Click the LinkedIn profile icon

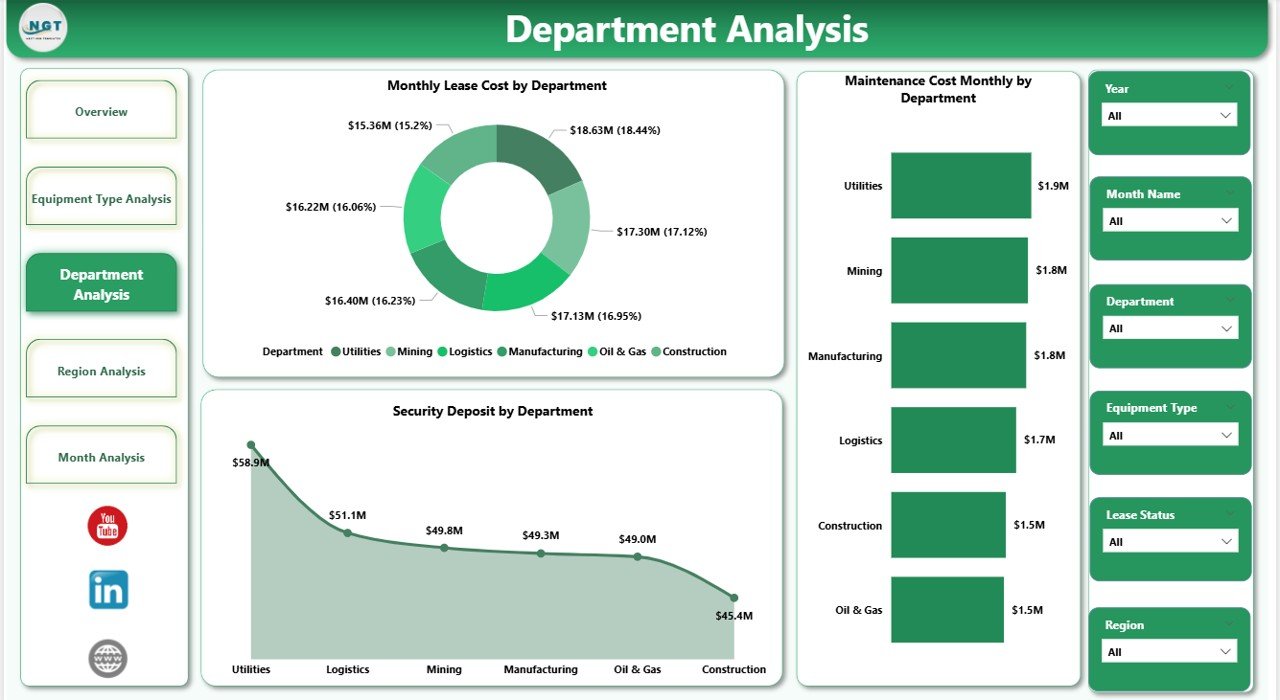[x=107, y=590]
